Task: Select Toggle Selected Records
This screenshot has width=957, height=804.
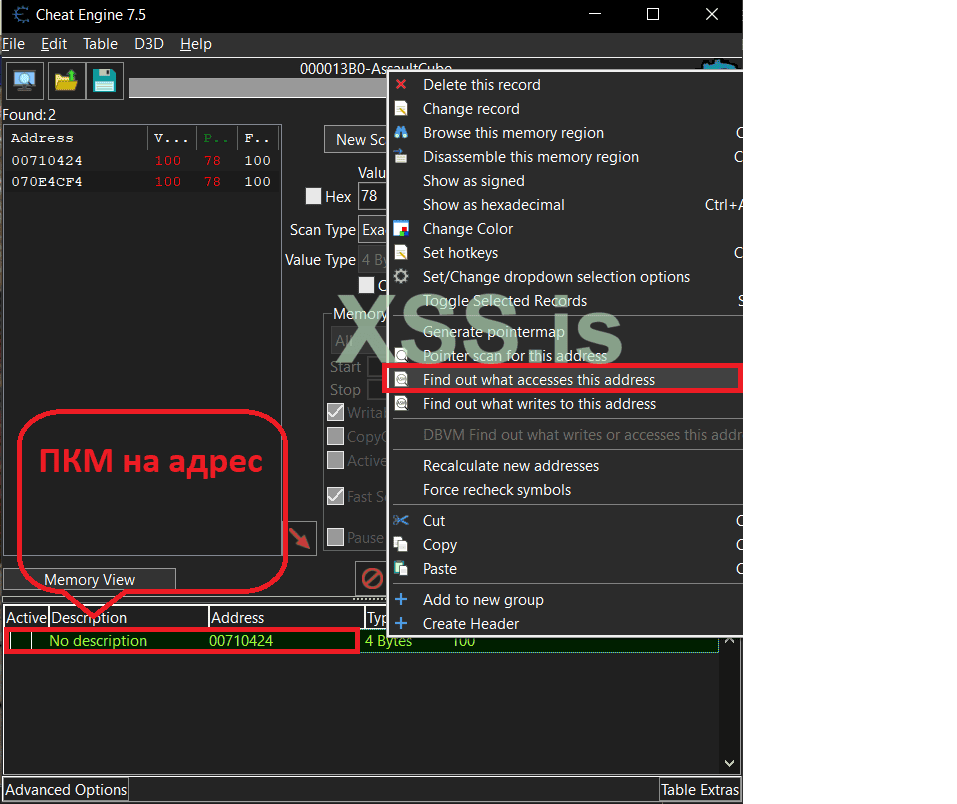Action: 565,300
